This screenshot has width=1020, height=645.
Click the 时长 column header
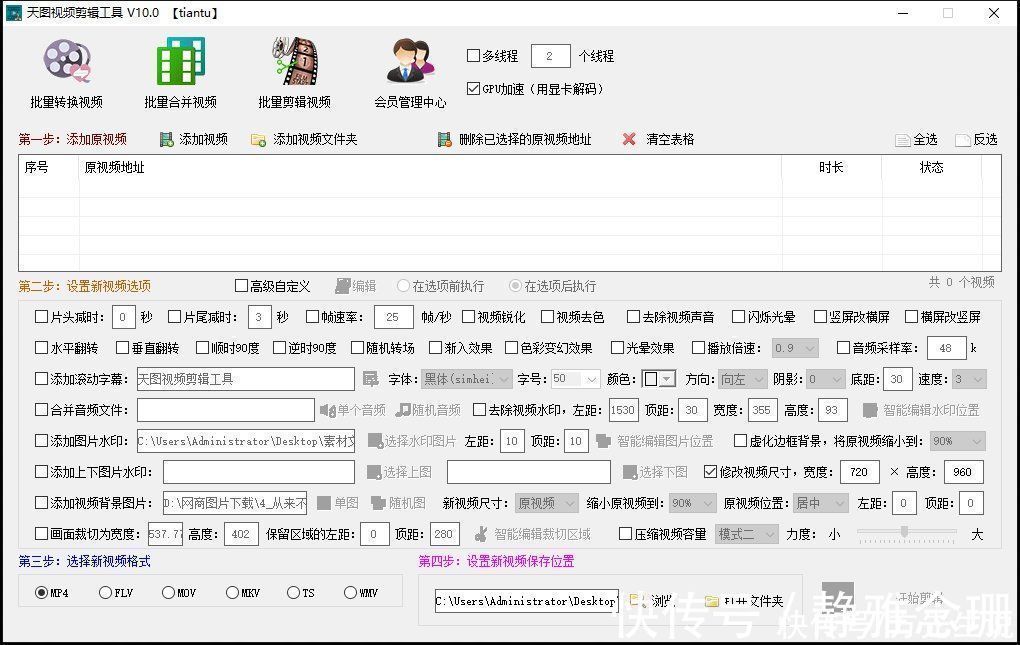coord(831,167)
